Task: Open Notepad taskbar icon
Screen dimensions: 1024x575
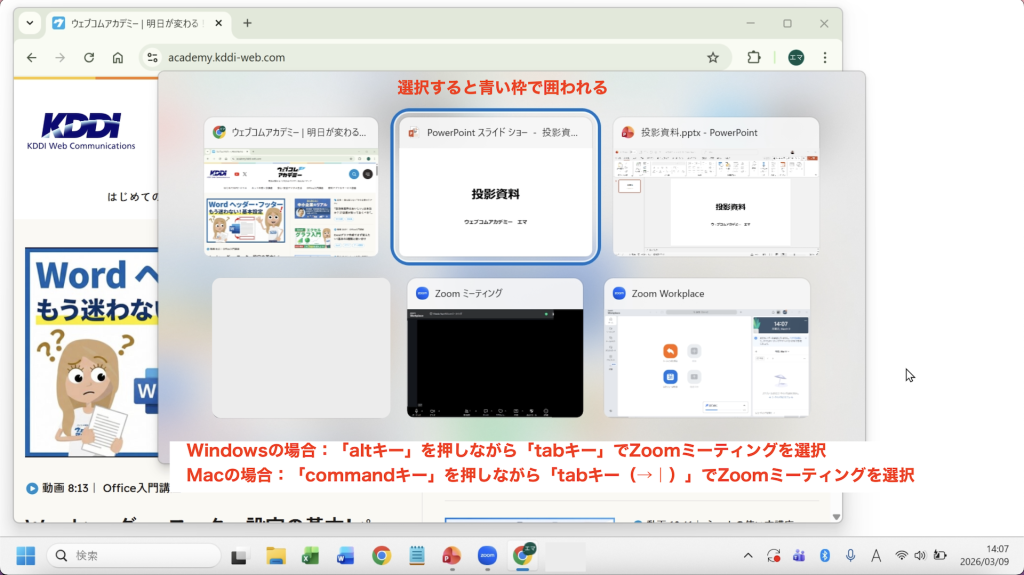Action: [417, 556]
